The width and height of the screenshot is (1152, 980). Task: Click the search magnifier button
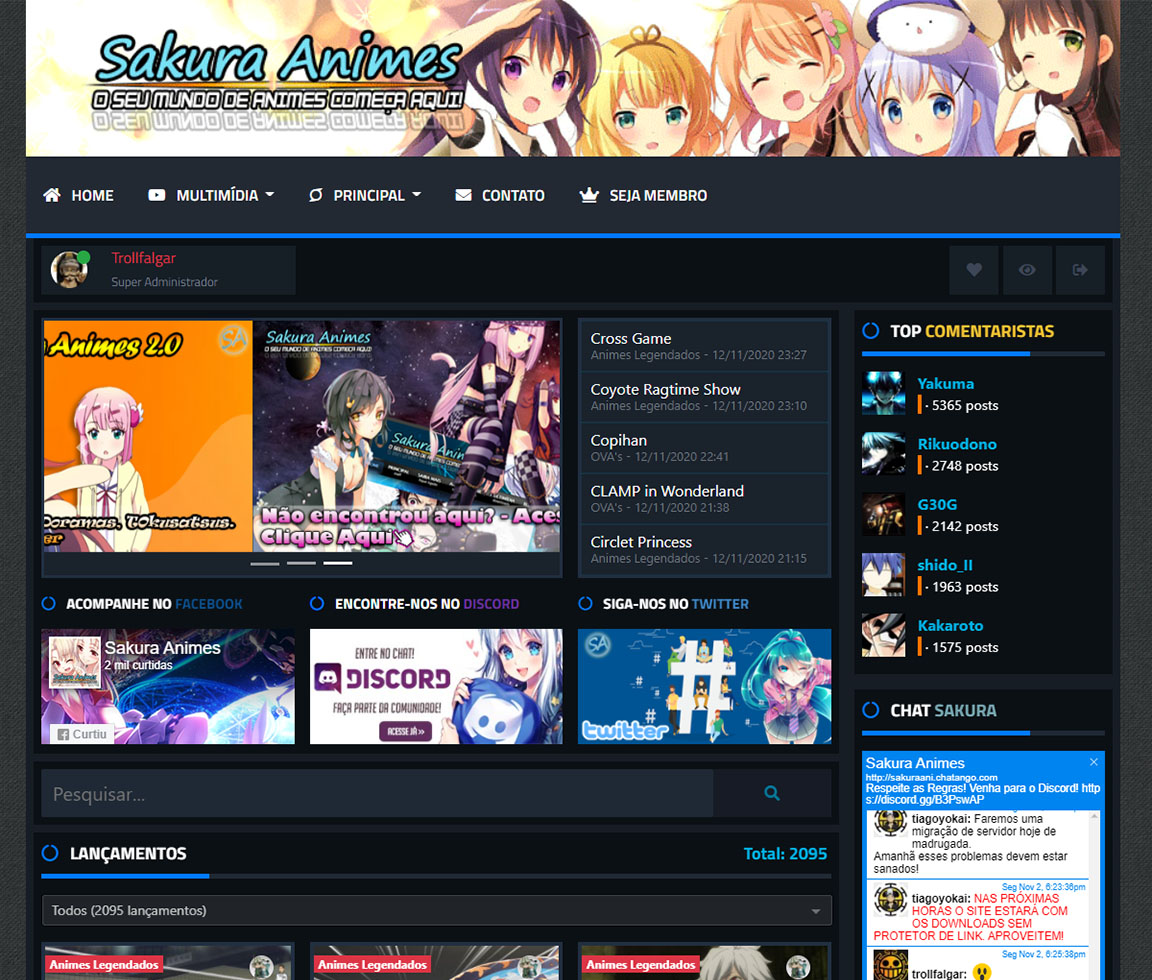click(771, 793)
